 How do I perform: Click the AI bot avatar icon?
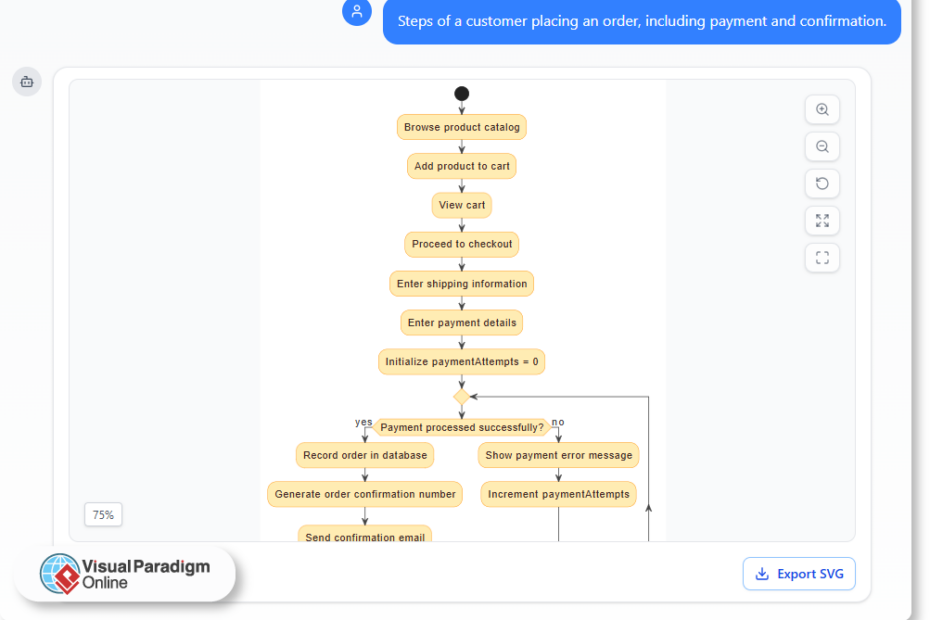click(26, 81)
